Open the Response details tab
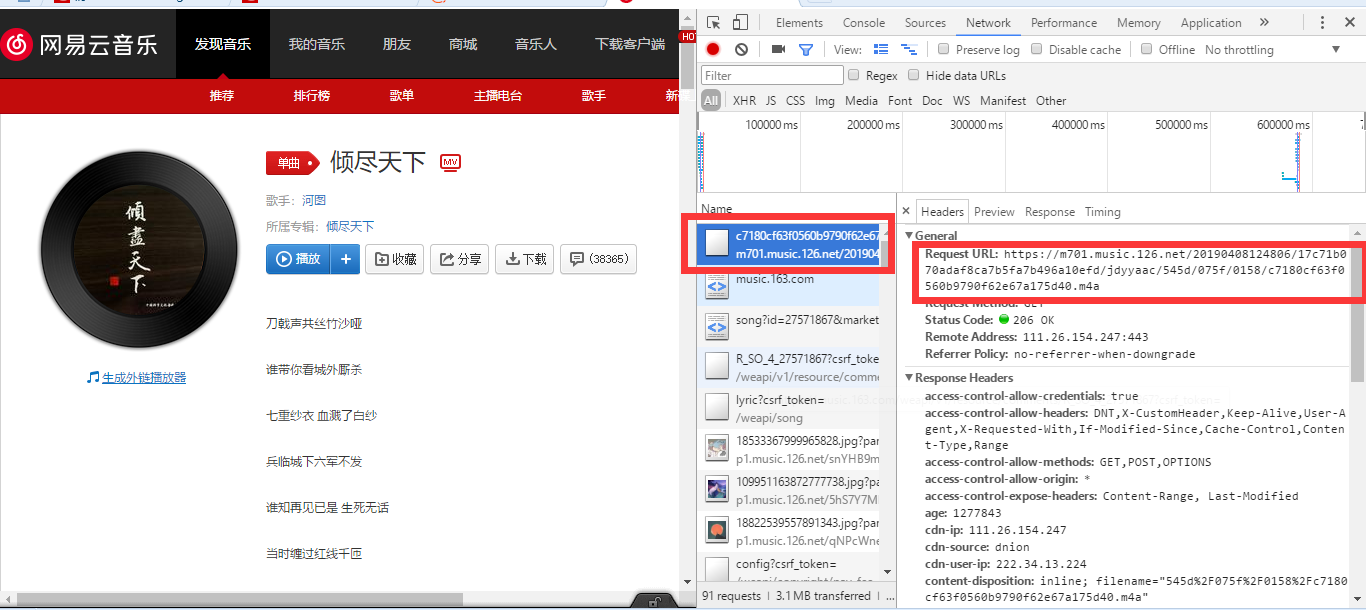Image resolution: width=1366 pixels, height=610 pixels. [x=1050, y=212]
